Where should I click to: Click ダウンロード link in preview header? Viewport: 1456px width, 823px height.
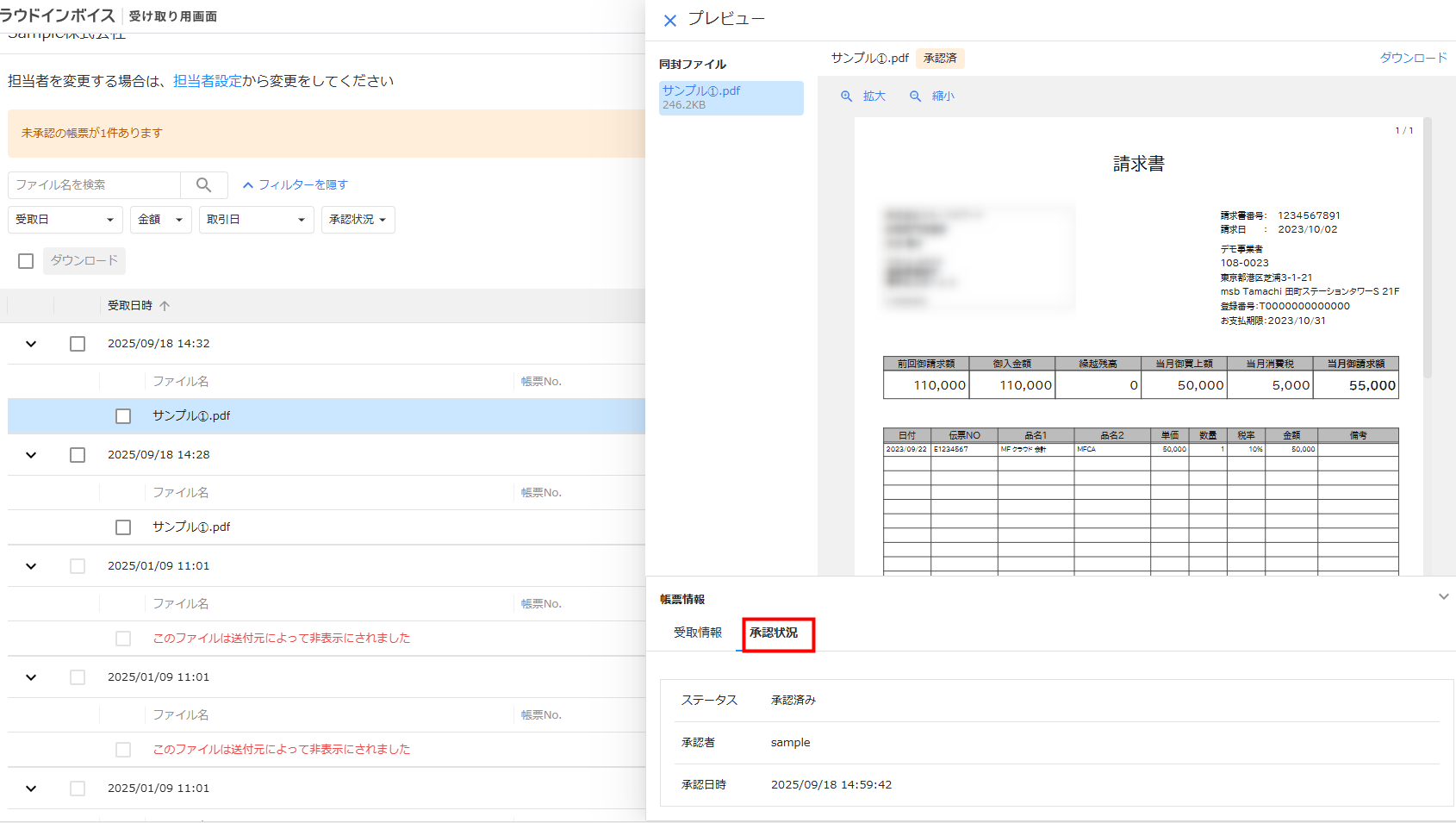[x=1413, y=58]
